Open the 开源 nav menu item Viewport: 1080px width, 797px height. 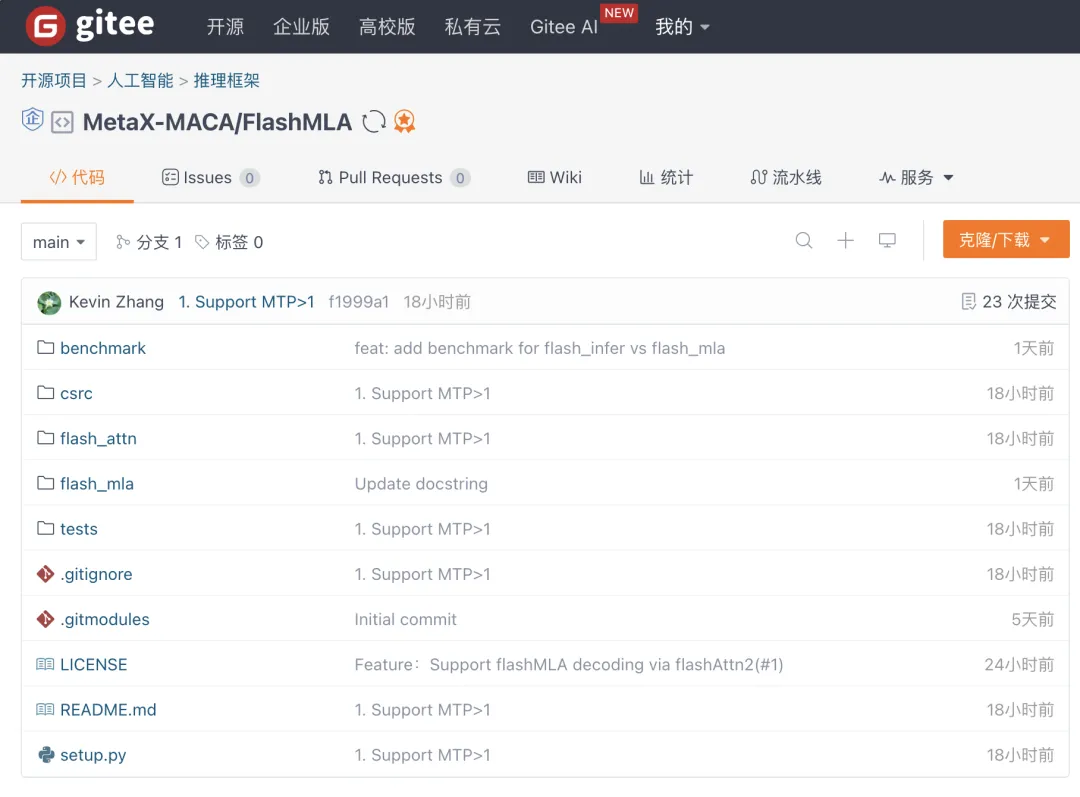tap(225, 27)
